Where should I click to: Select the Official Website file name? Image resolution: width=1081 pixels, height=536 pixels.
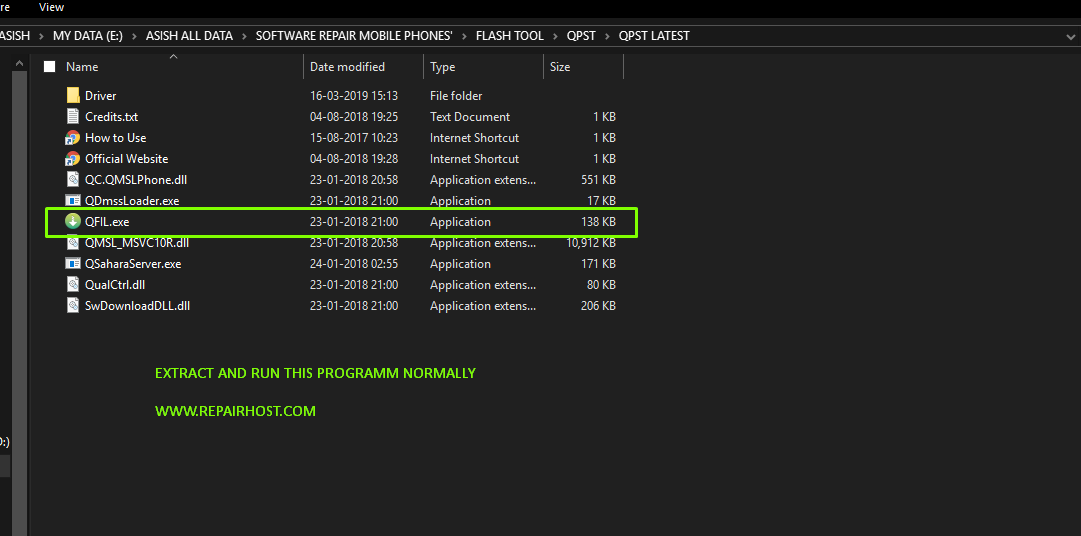pos(127,159)
